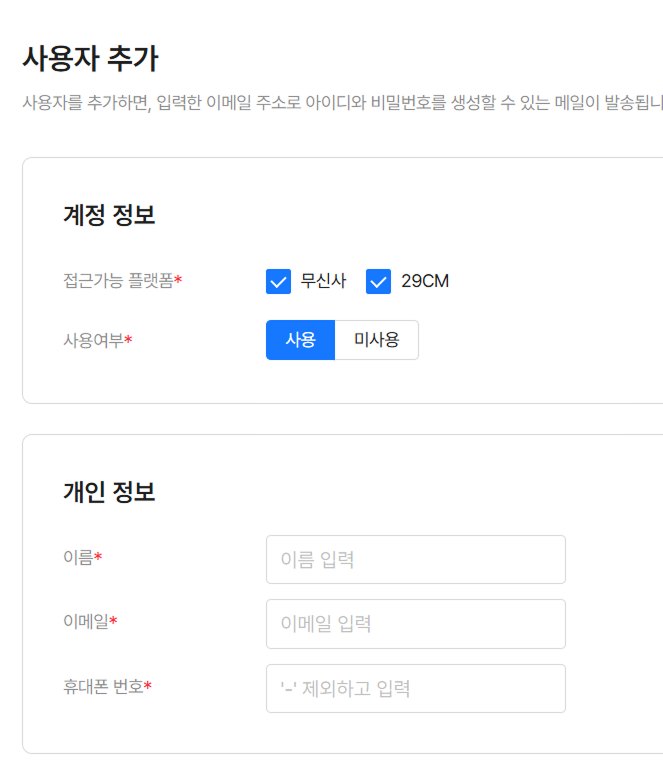Image resolution: width=663 pixels, height=776 pixels.
Task: Click the 이름 field label
Action: tap(78, 557)
